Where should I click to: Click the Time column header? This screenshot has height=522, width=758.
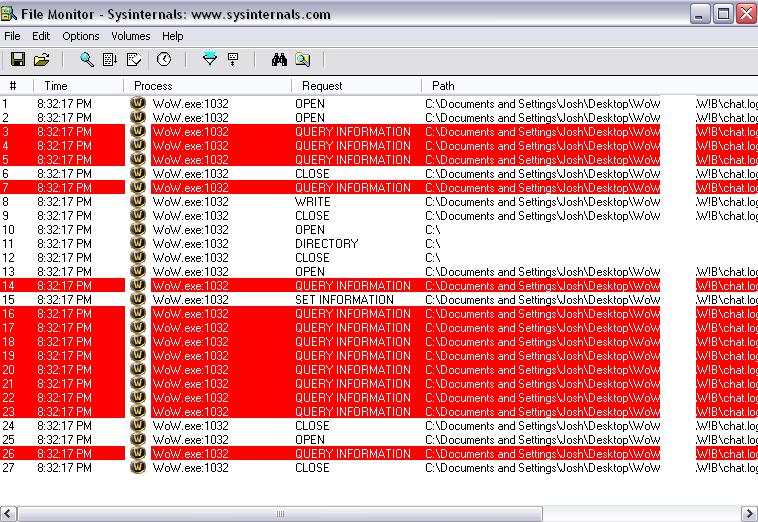point(78,86)
